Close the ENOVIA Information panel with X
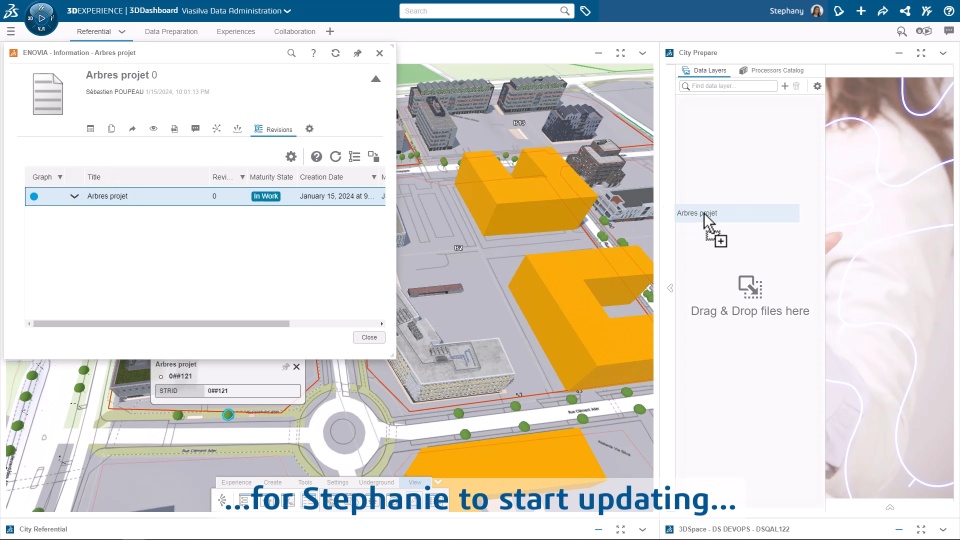This screenshot has height=540, width=960. pyautogui.click(x=380, y=53)
